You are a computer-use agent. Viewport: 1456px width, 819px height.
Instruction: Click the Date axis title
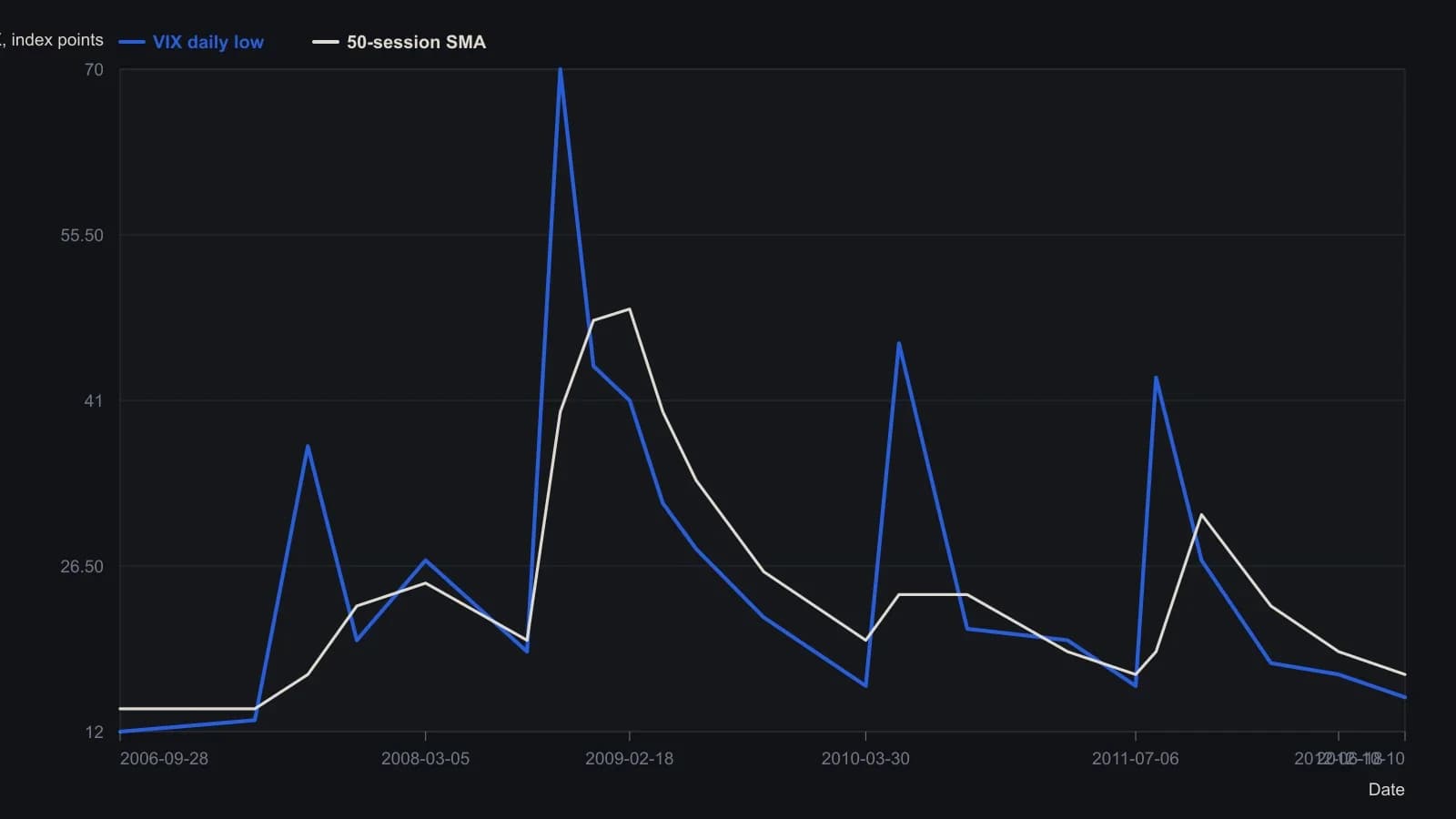[1386, 790]
